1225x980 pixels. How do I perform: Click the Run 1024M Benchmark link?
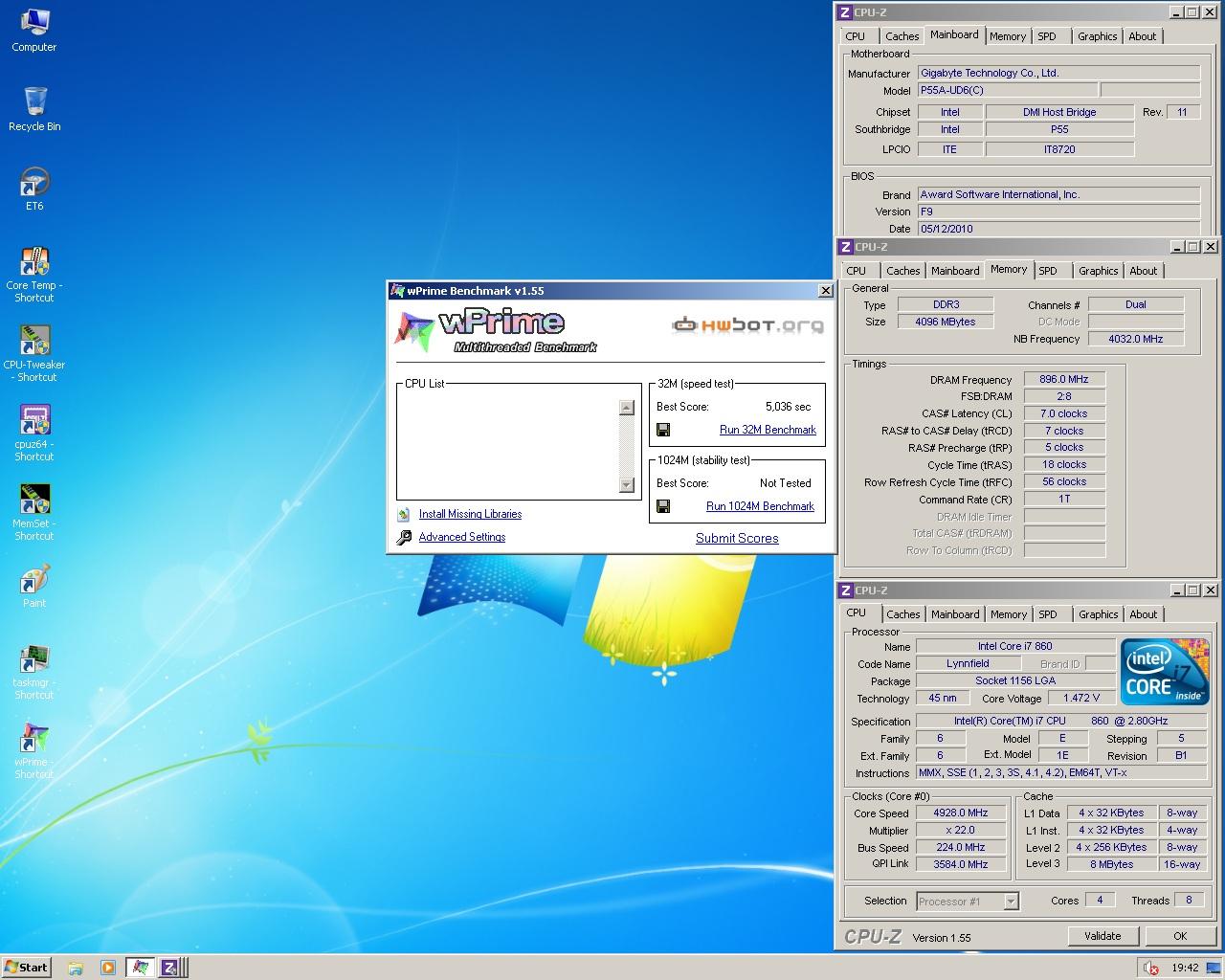click(x=760, y=506)
